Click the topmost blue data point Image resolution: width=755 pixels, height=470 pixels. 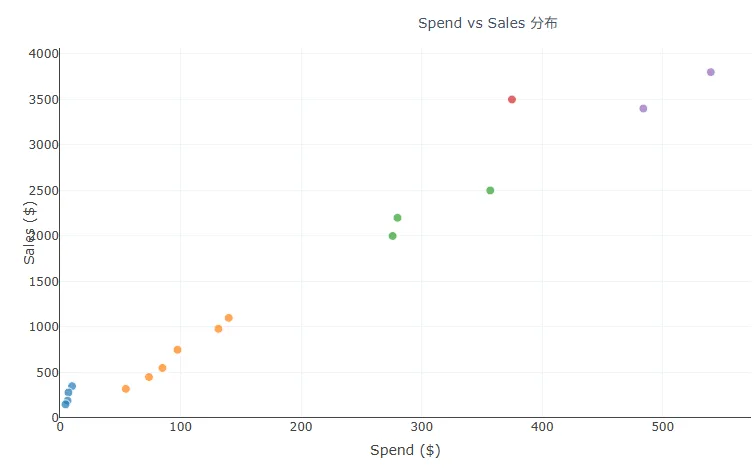click(72, 386)
